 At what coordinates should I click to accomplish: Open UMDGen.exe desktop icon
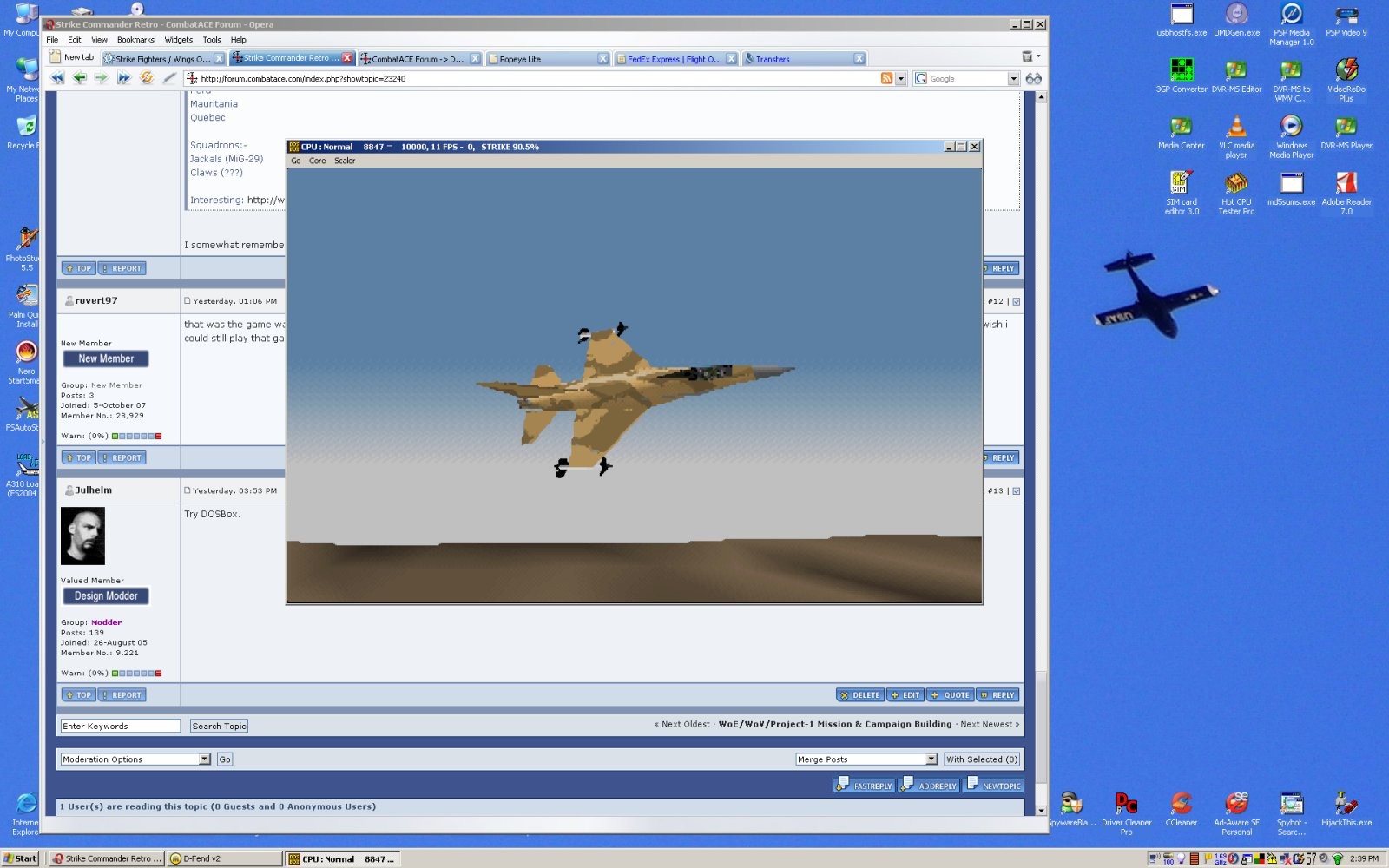[1236, 20]
